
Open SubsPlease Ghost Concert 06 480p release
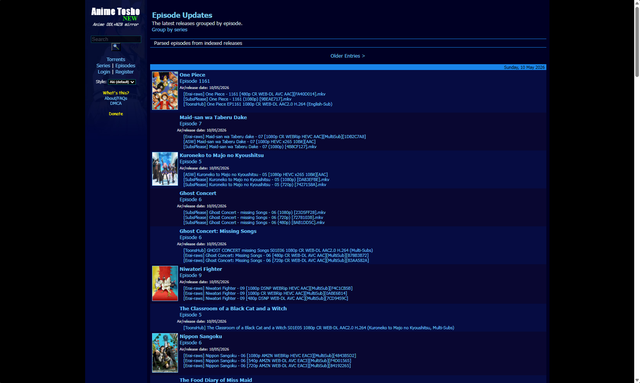[x=254, y=223]
